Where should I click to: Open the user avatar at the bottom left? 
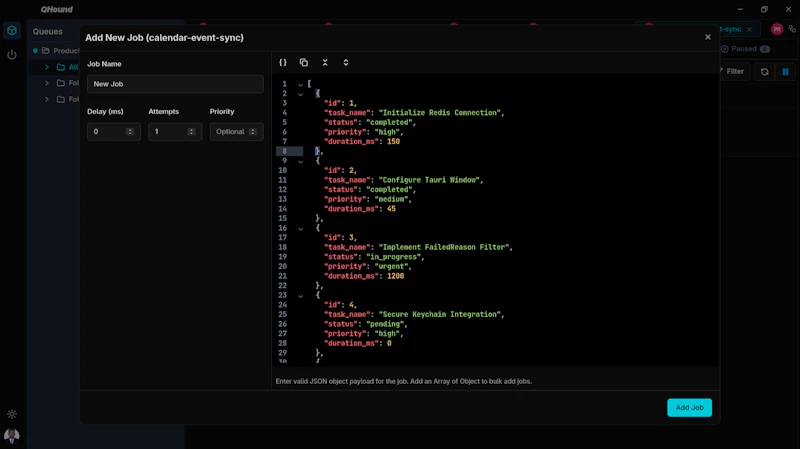pos(12,436)
